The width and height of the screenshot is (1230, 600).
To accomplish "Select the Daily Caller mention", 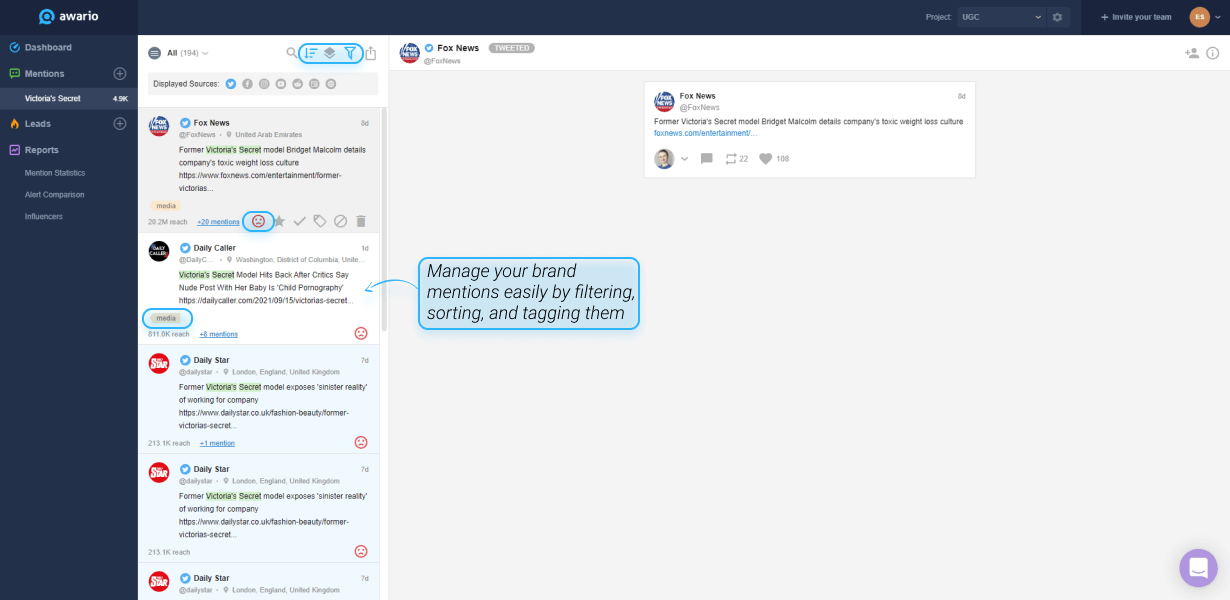I will 259,289.
